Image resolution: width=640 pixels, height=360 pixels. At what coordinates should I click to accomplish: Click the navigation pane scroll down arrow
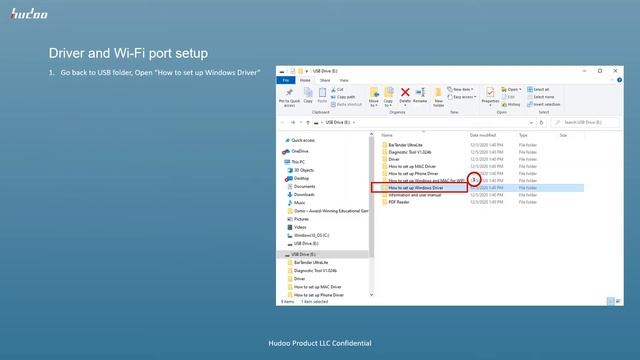tap(371, 295)
